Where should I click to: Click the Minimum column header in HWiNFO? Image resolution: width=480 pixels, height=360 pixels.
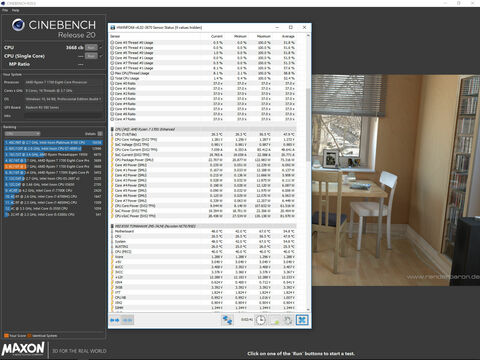(240, 36)
